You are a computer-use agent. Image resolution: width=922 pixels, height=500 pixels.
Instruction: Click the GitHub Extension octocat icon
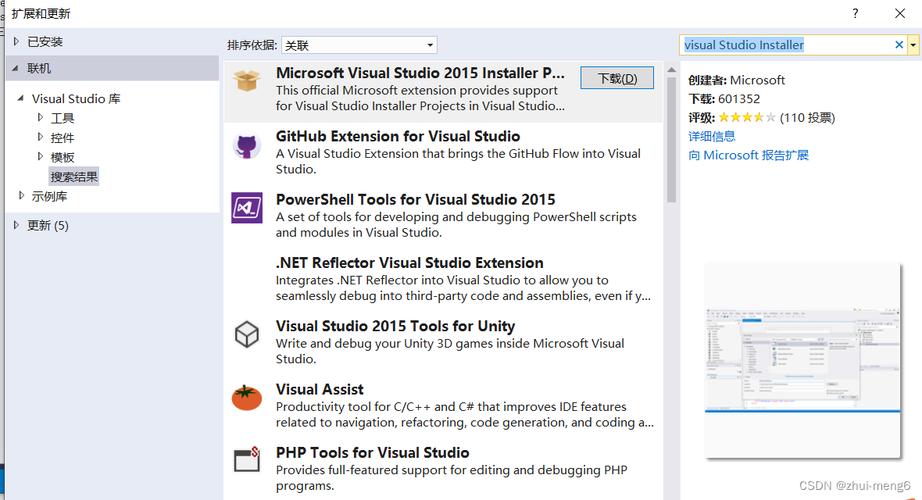tap(247, 145)
